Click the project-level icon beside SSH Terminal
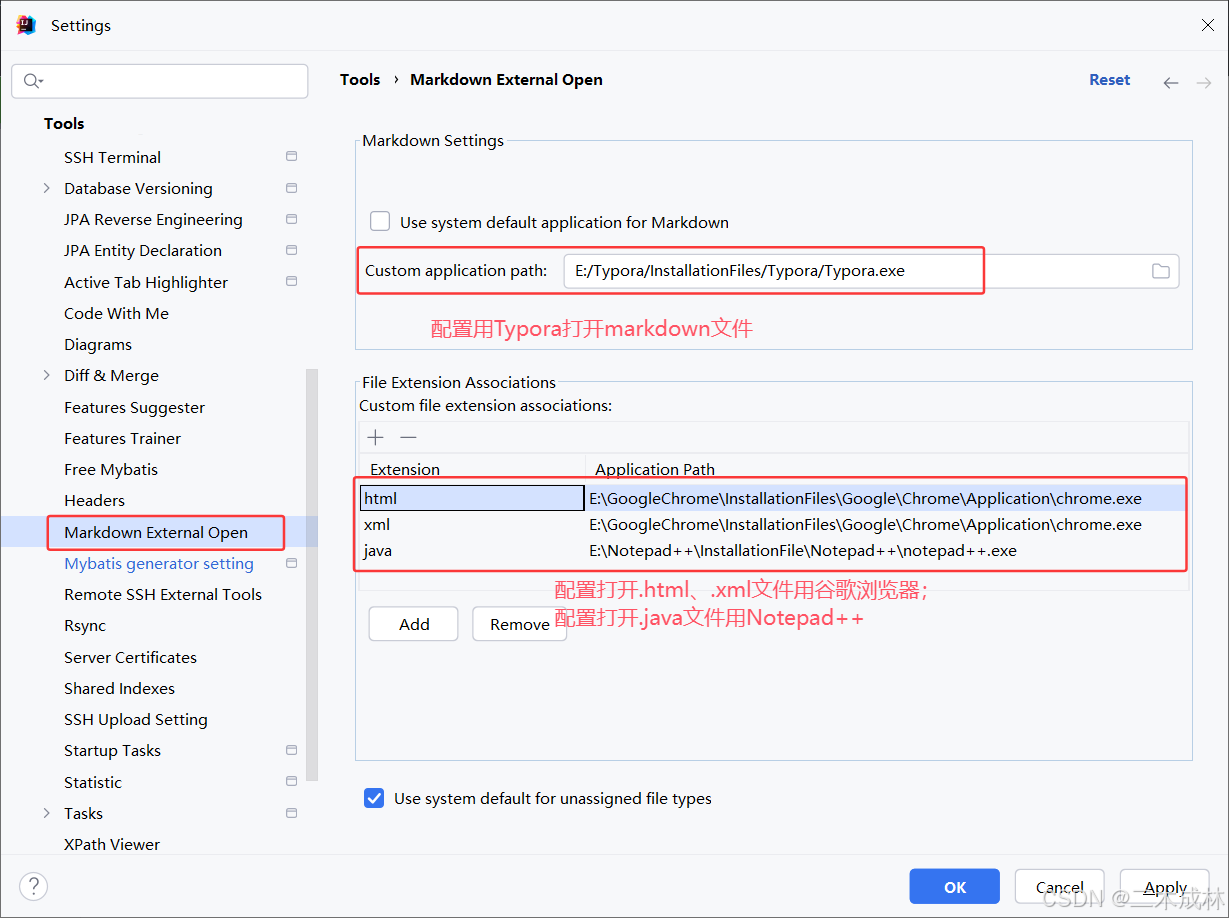The image size is (1229, 918). tap(291, 157)
